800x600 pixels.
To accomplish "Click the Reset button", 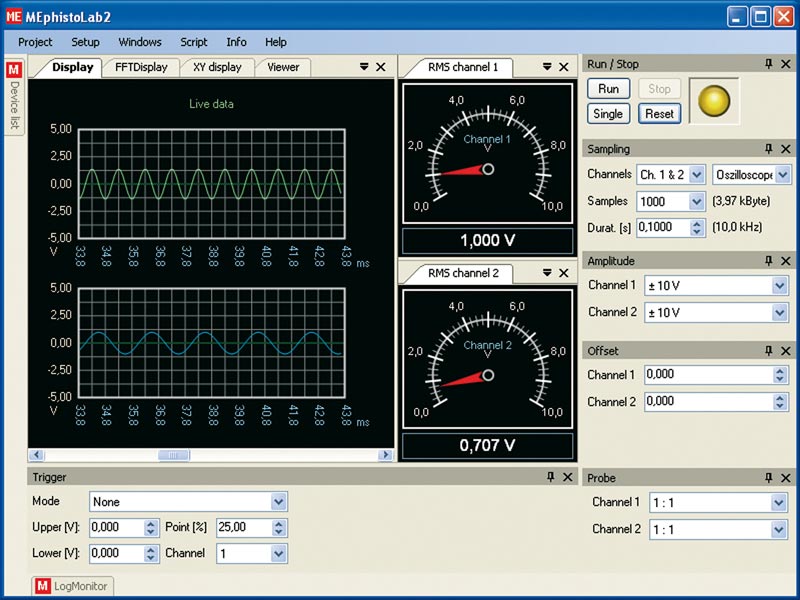I will tap(659, 114).
